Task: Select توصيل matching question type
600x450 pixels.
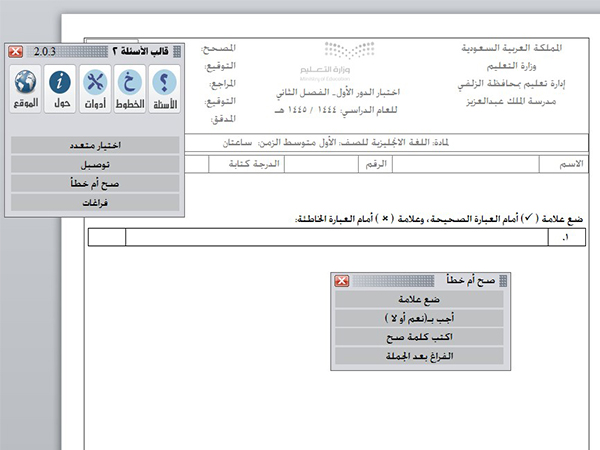Action: pos(96,164)
